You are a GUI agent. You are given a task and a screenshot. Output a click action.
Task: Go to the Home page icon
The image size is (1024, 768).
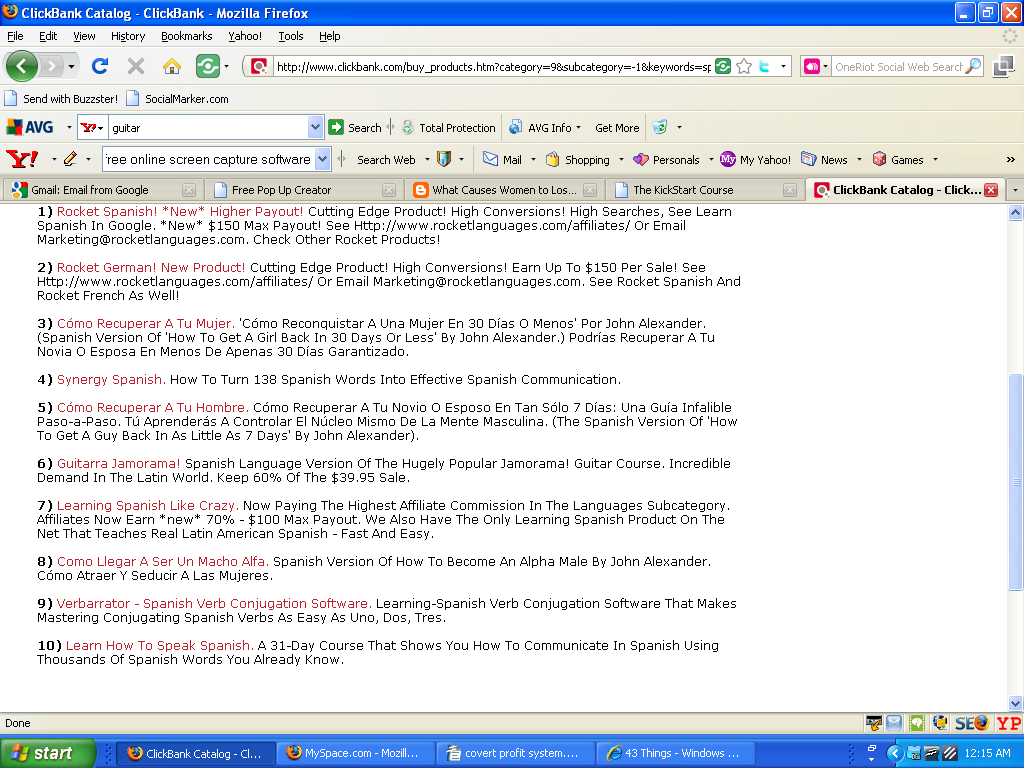pos(172,66)
